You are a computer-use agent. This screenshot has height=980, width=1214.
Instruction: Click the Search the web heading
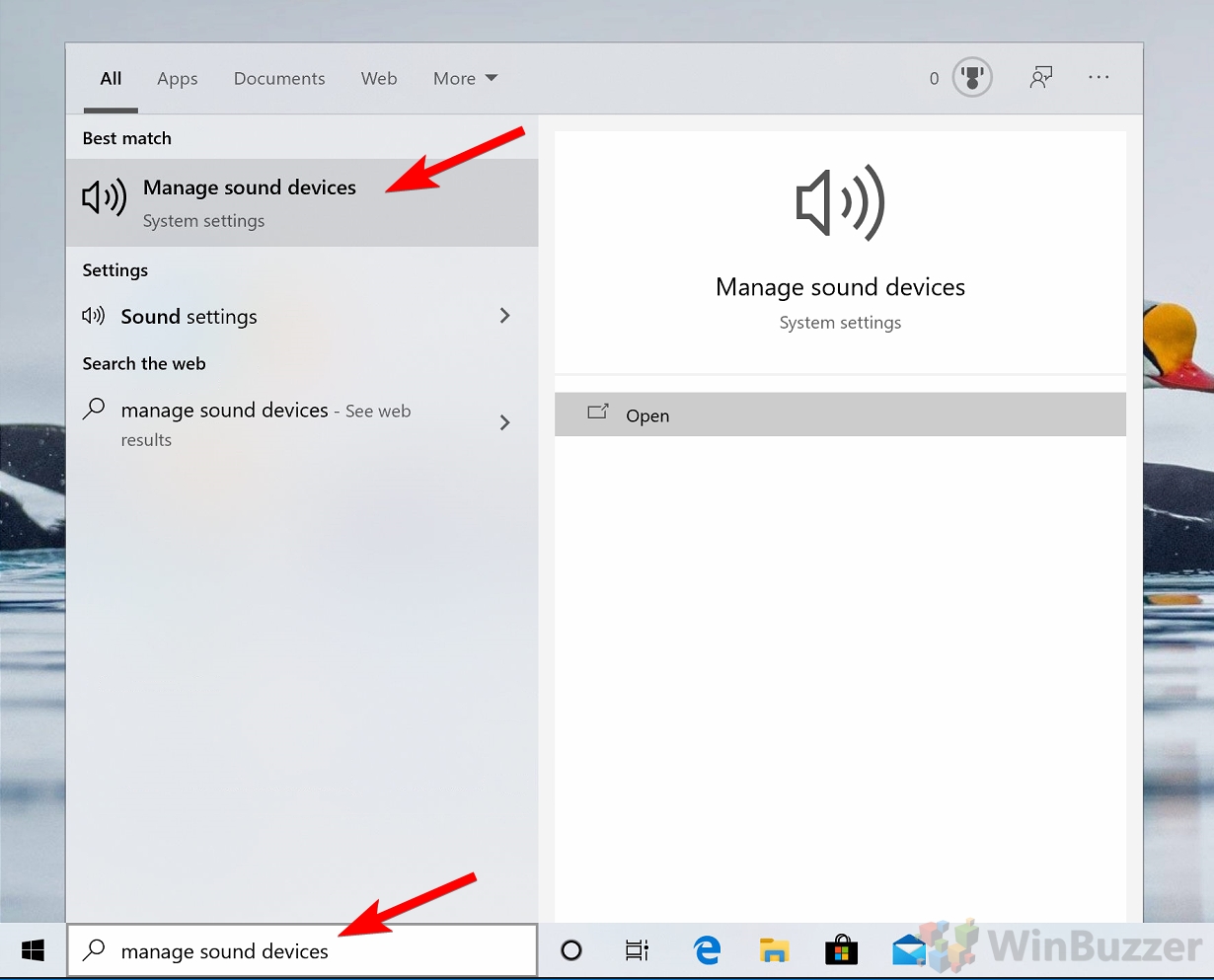pos(144,363)
